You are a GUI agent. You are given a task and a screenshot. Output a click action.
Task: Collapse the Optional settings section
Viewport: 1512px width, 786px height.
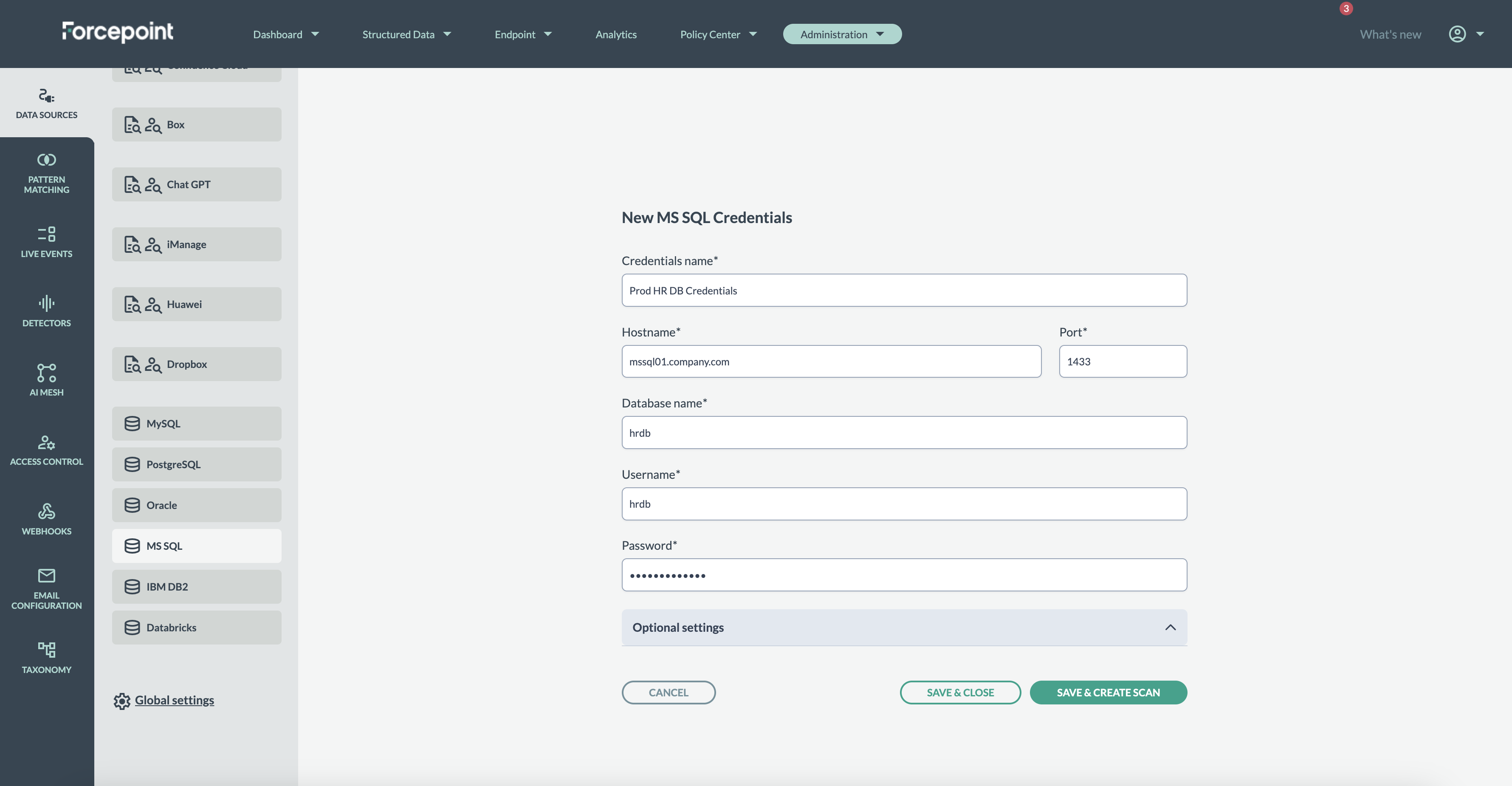pos(1170,628)
